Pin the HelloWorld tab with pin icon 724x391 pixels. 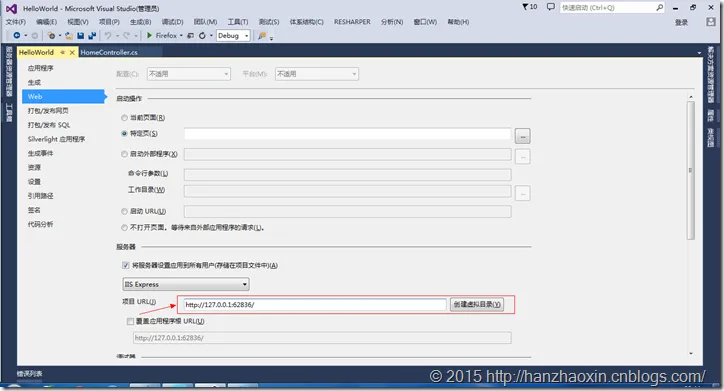[62, 52]
